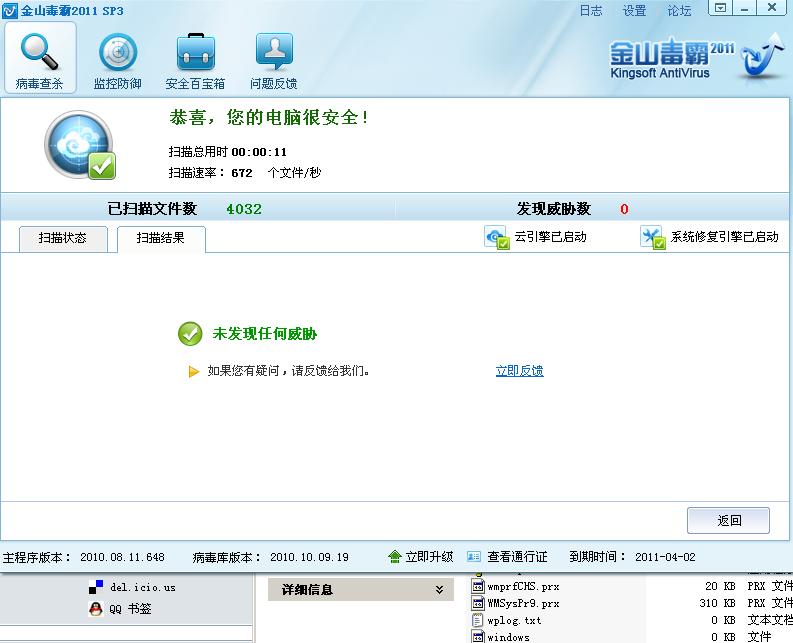Collapse the 详细信息 details panel

[x=439, y=591]
